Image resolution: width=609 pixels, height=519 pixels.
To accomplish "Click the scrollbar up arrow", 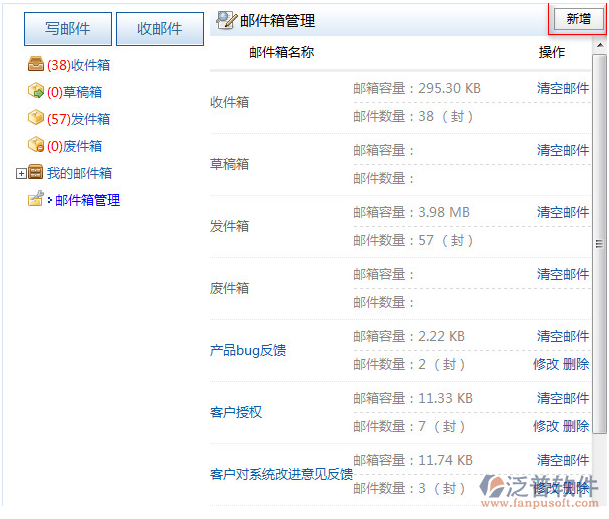I will [600, 46].
